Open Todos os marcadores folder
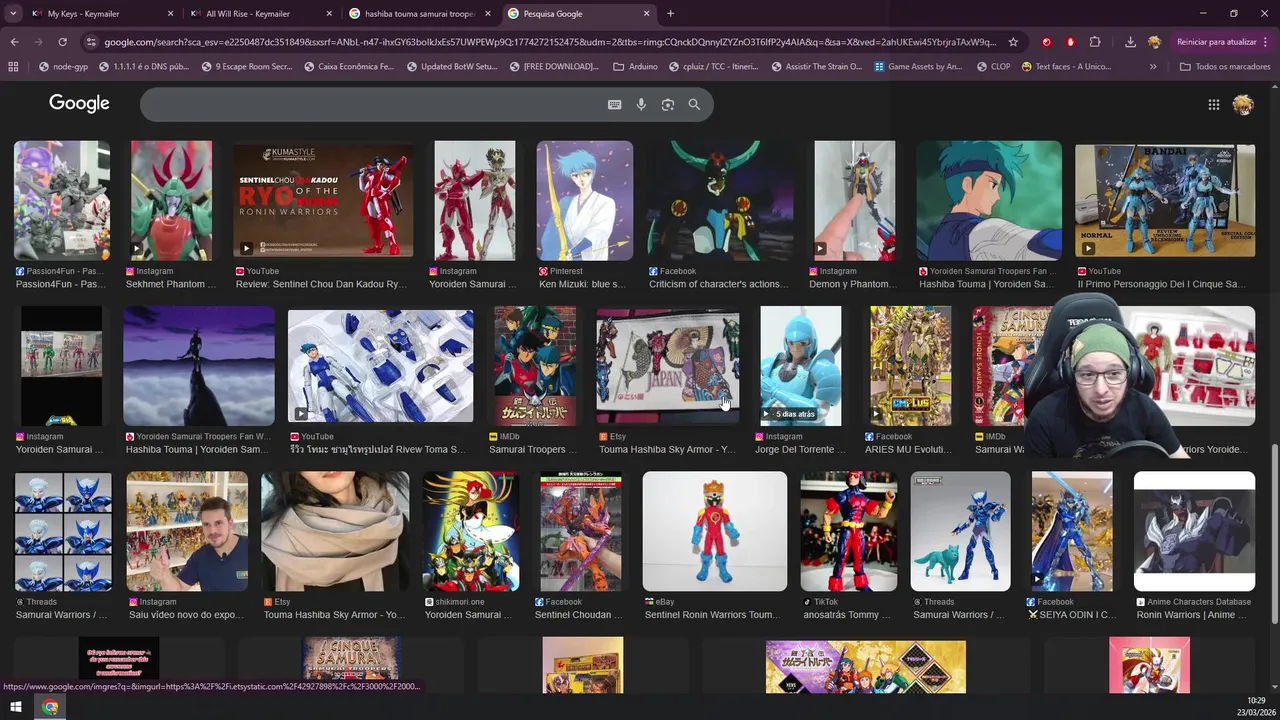 1225,66
